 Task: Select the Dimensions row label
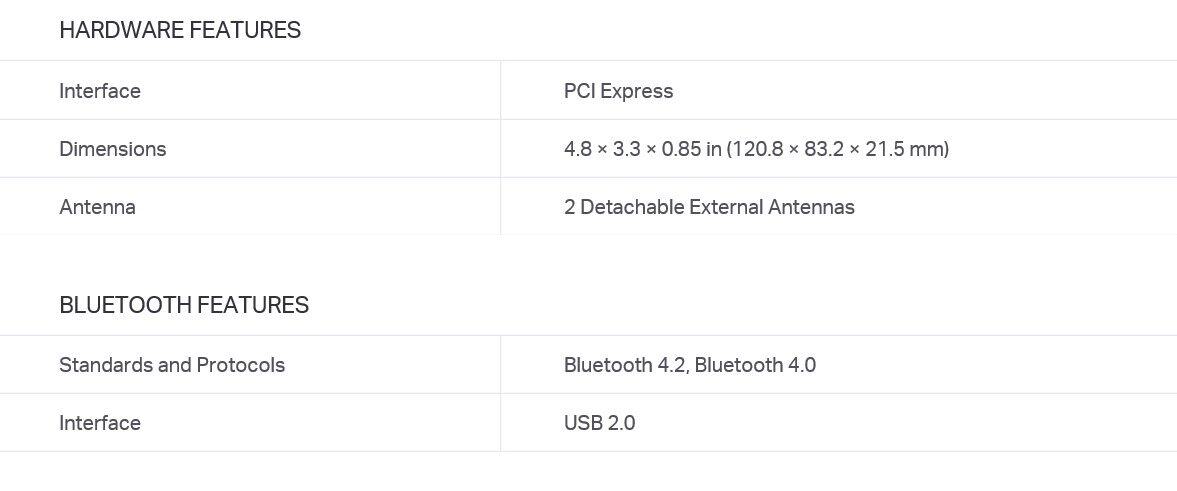click(x=113, y=149)
